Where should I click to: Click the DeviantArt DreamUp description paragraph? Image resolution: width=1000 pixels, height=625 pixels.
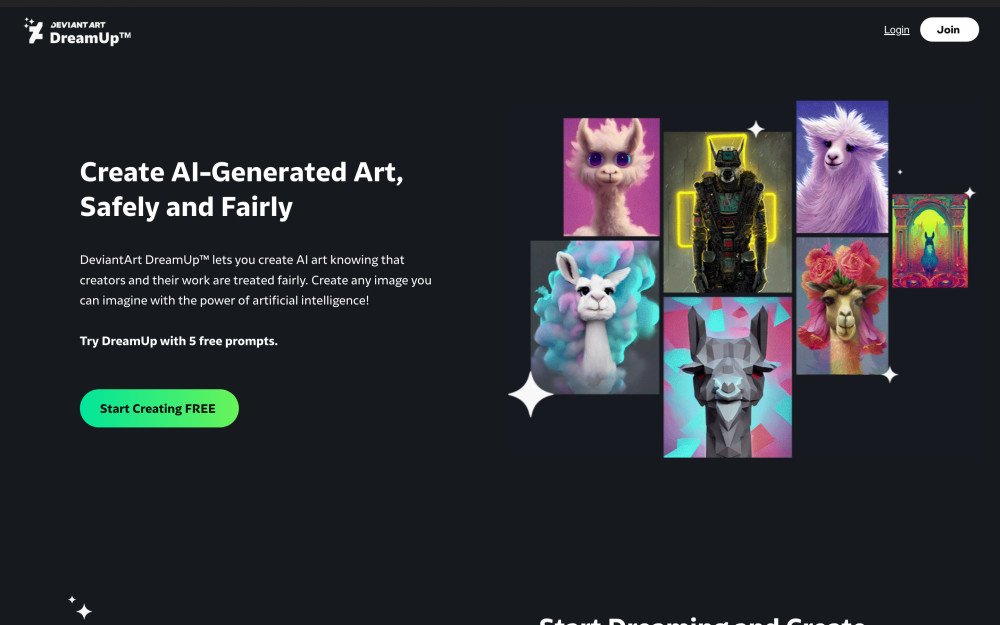tap(256, 280)
